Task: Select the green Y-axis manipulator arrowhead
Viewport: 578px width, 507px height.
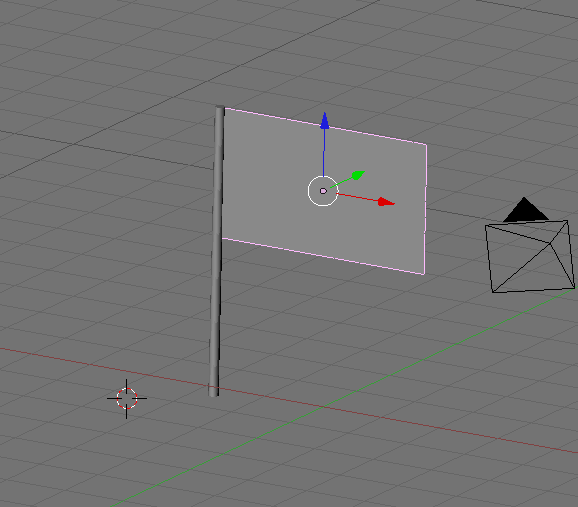Action: 358,175
